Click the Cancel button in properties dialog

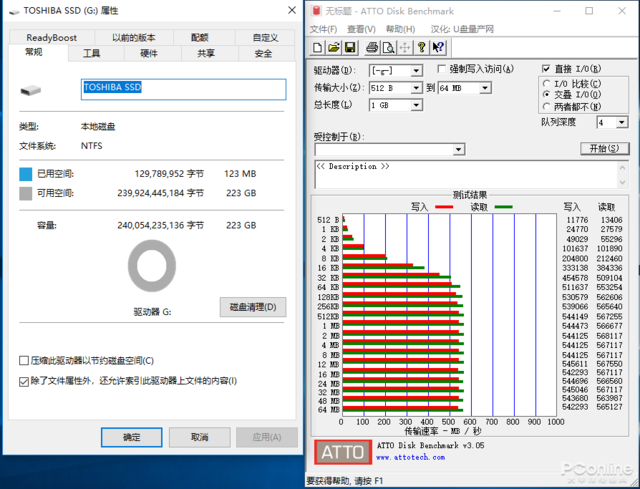(200, 438)
